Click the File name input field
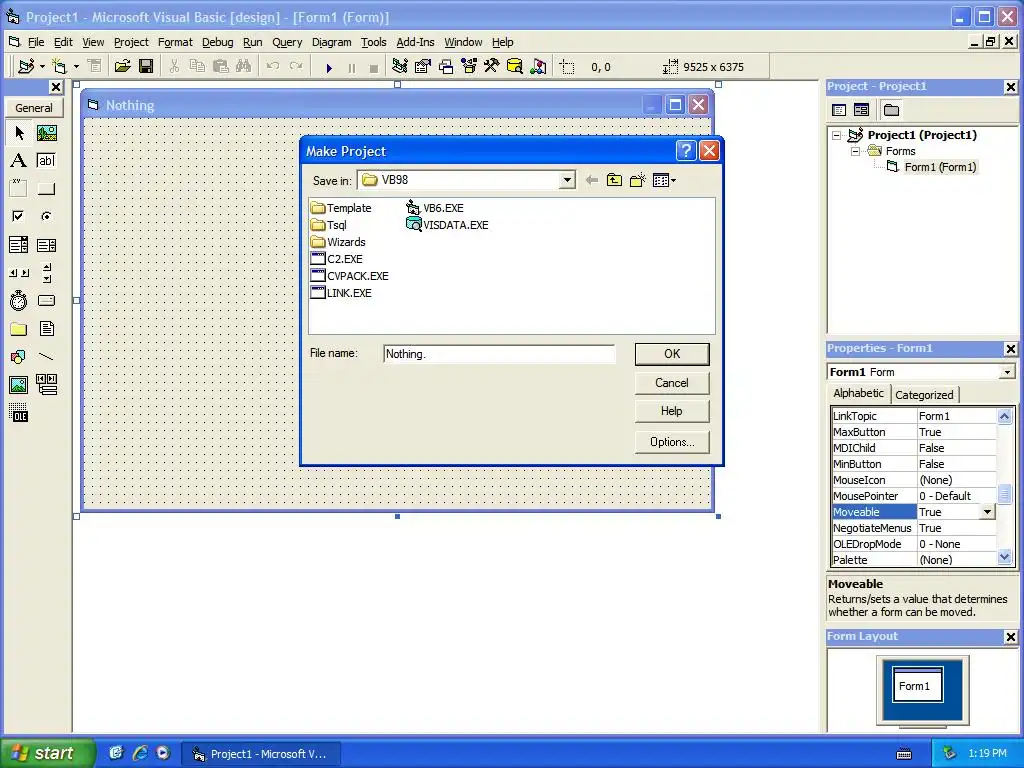 499,354
